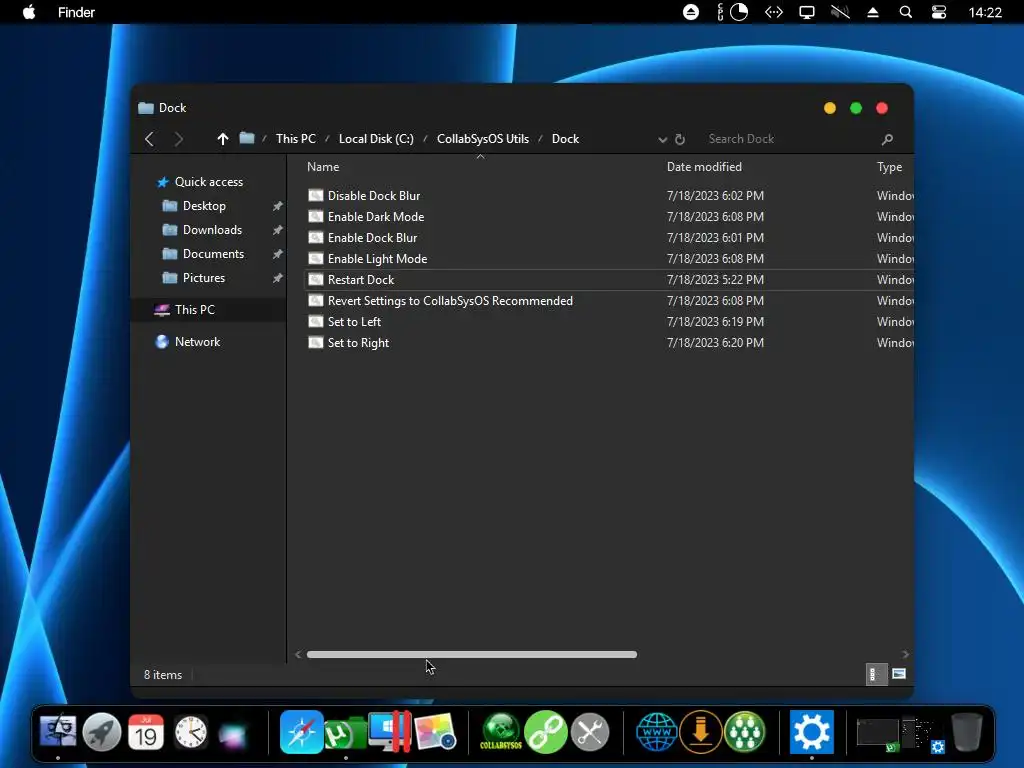Switch to large icons view button
The height and width of the screenshot is (768, 1024).
click(899, 674)
